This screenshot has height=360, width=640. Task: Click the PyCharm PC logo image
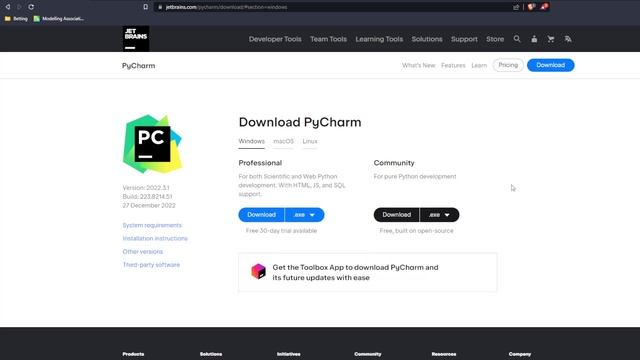point(152,144)
